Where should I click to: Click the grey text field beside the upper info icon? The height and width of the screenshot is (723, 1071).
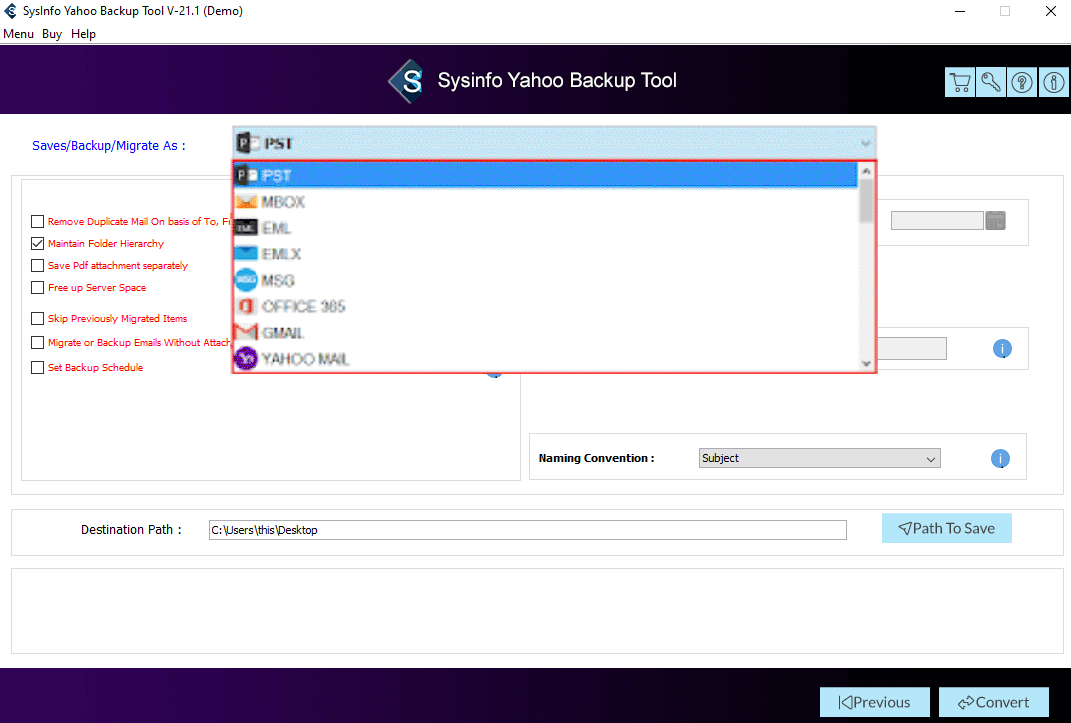(912, 349)
